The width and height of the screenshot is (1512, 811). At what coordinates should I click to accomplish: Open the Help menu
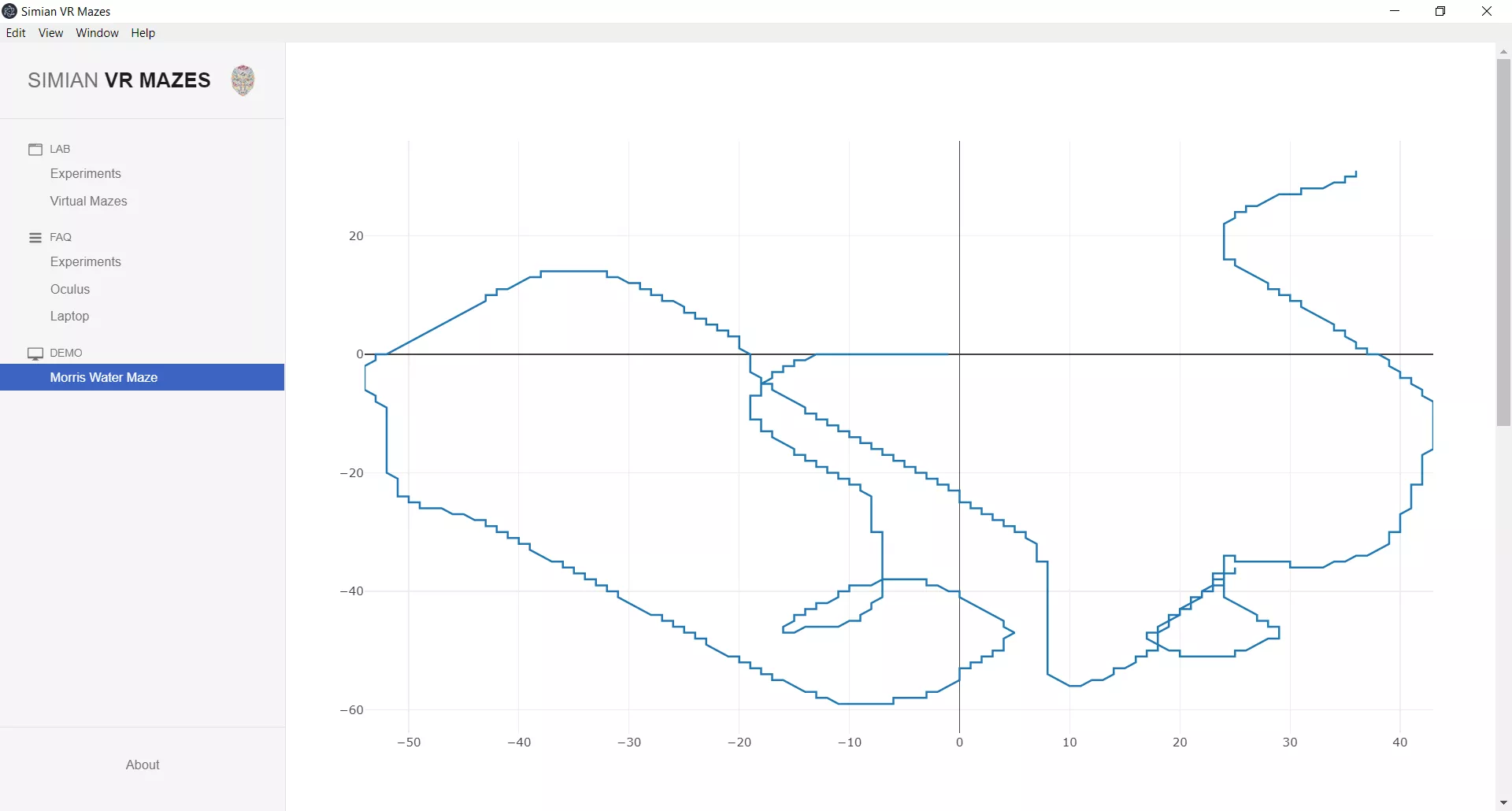143,33
